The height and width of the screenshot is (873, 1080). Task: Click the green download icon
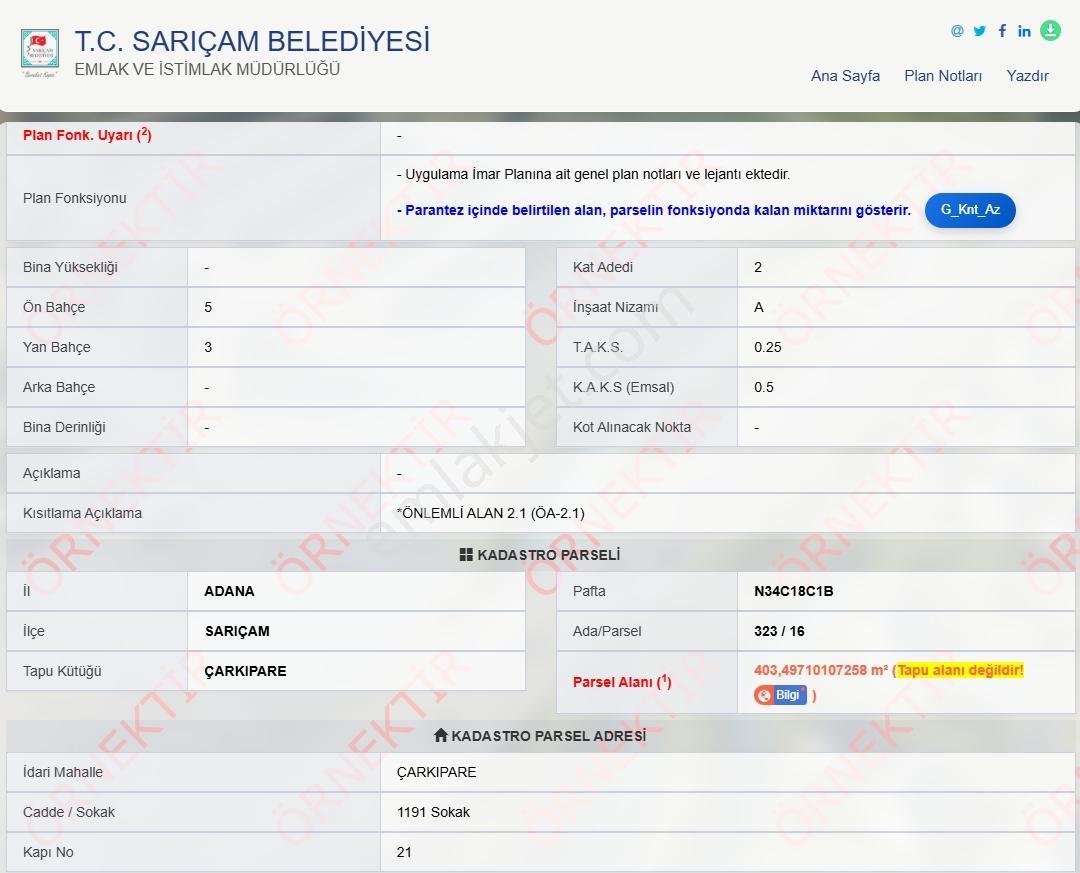pos(1050,30)
